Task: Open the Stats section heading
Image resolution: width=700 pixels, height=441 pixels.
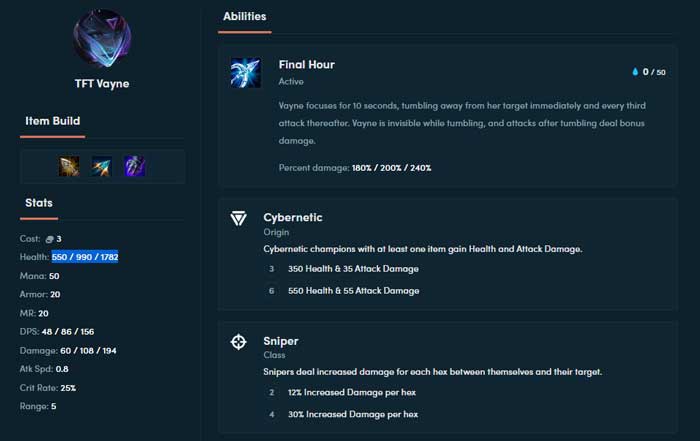Action: [x=39, y=203]
